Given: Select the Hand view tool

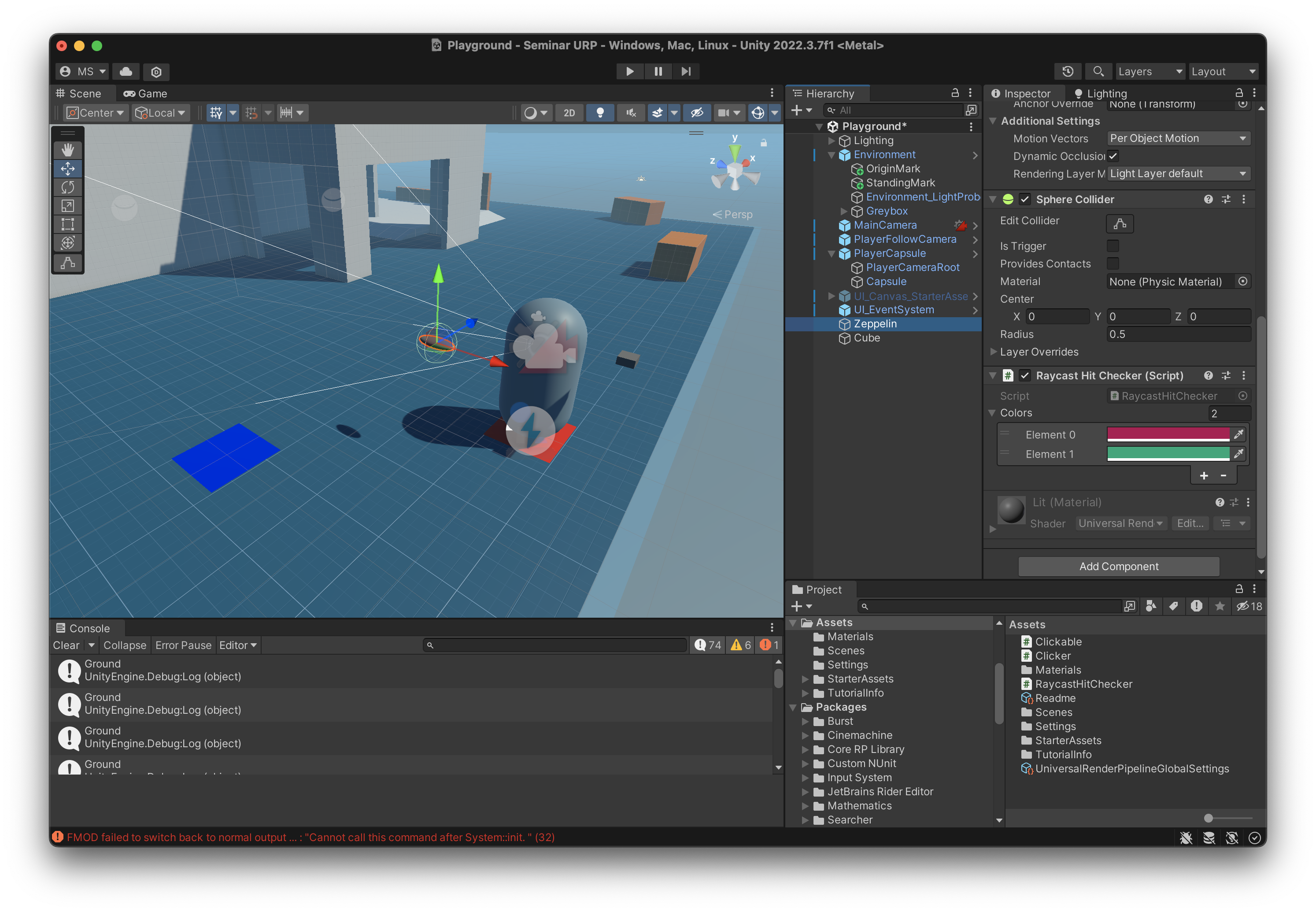Looking at the screenshot, I should pos(67,150).
